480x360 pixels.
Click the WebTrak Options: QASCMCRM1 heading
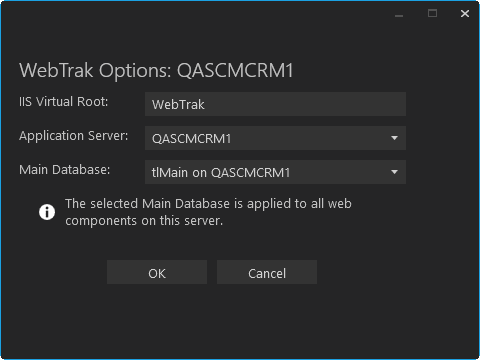pos(156,71)
